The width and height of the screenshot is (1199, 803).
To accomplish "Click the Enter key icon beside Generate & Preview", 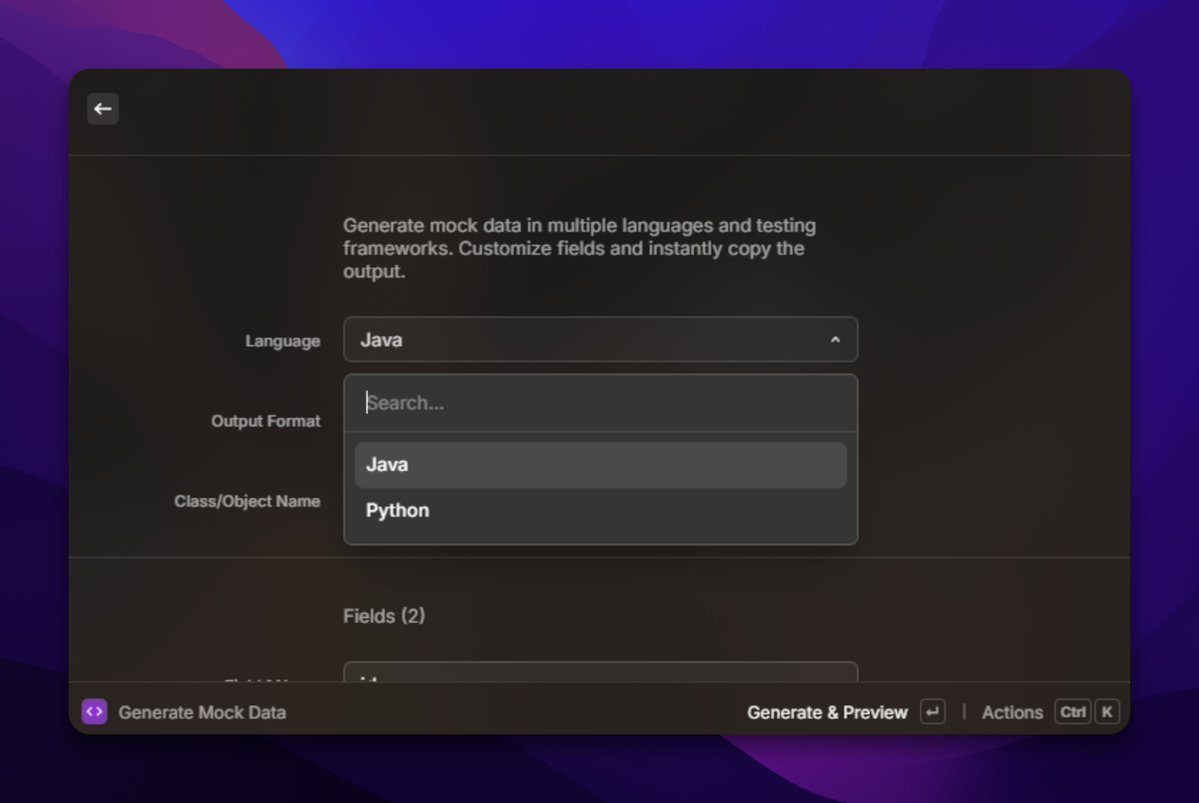I will tap(932, 711).
